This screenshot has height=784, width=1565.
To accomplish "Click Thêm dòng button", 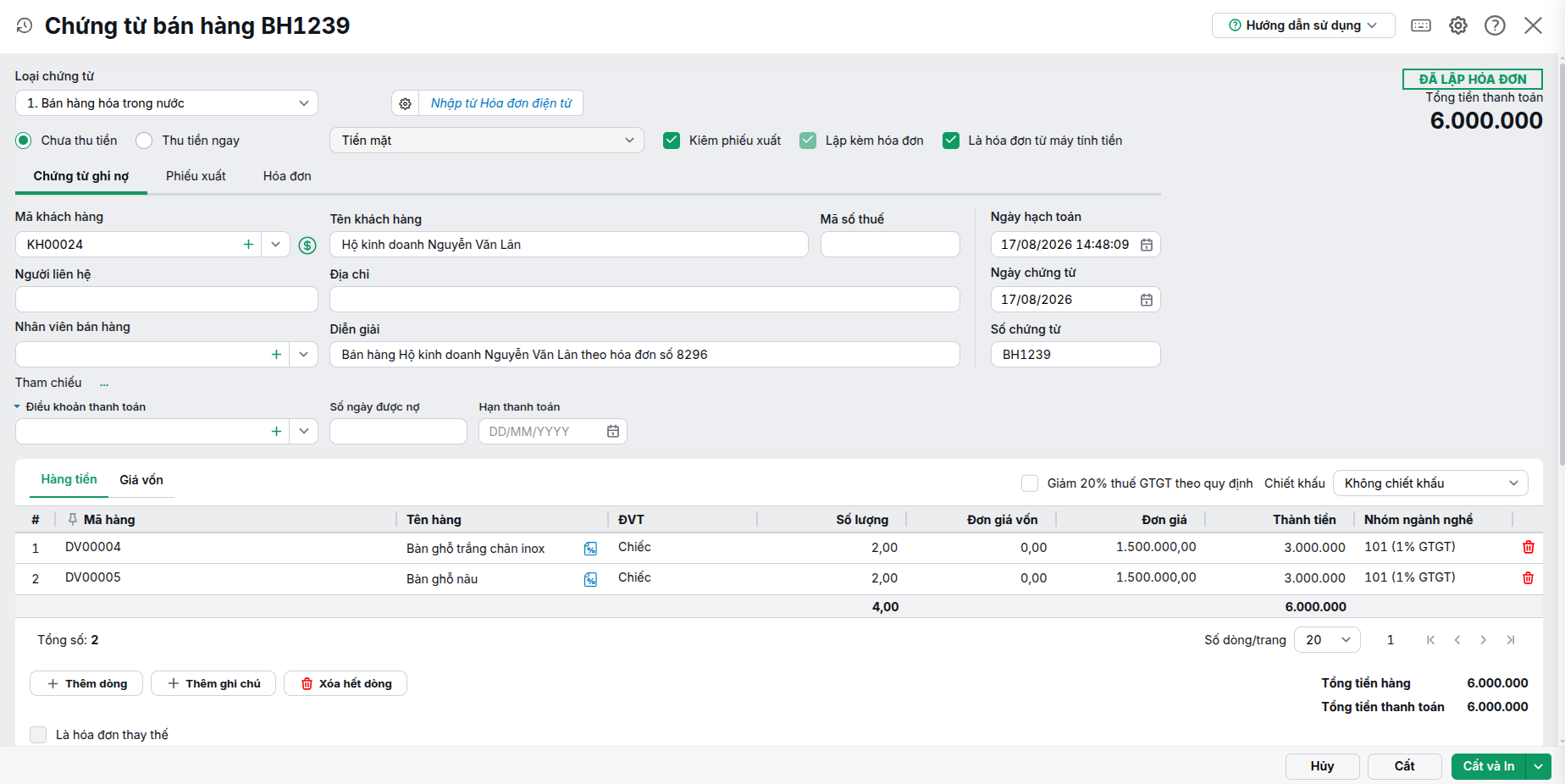I will tap(86, 683).
